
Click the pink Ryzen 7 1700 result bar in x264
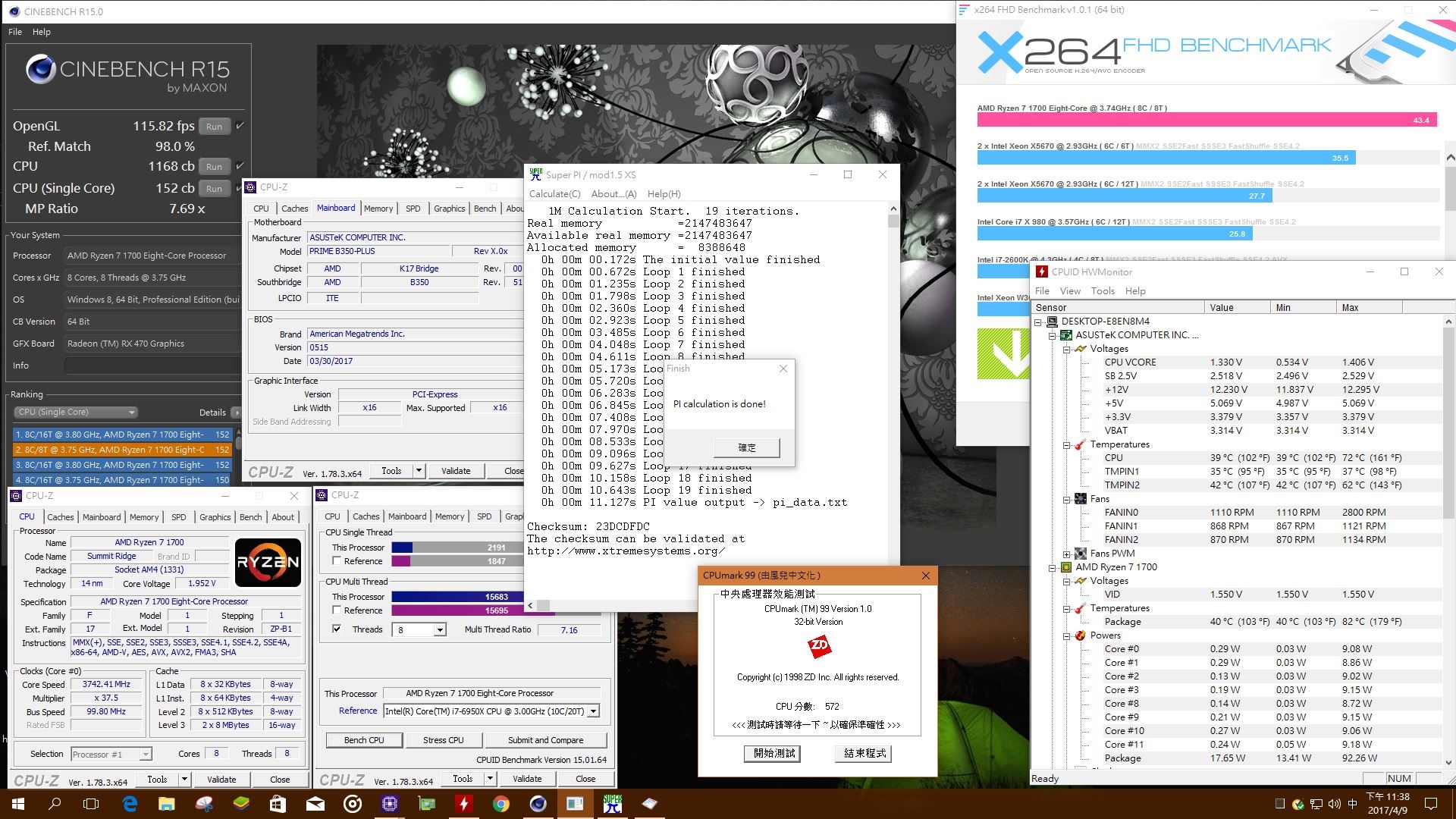click(1207, 120)
